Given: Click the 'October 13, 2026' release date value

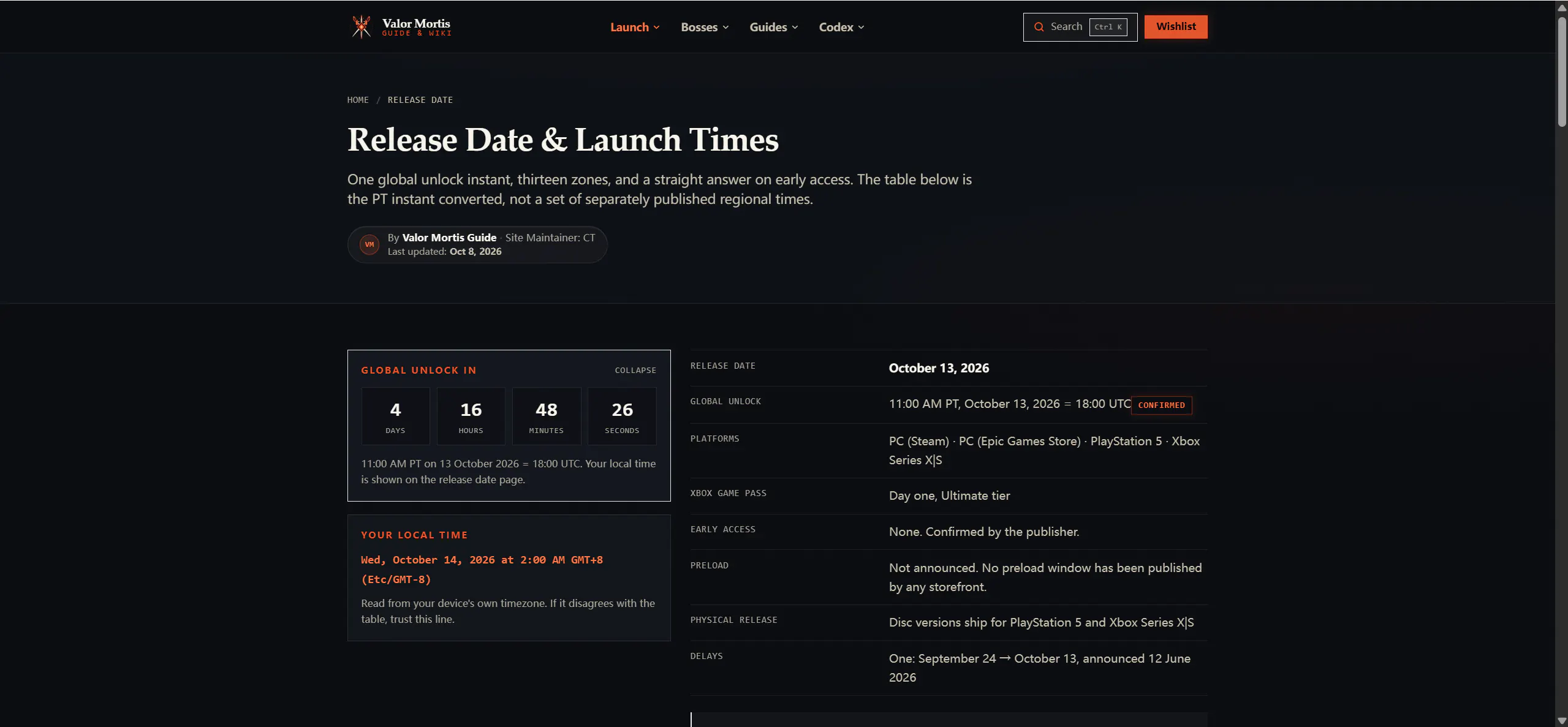Looking at the screenshot, I should click(938, 368).
